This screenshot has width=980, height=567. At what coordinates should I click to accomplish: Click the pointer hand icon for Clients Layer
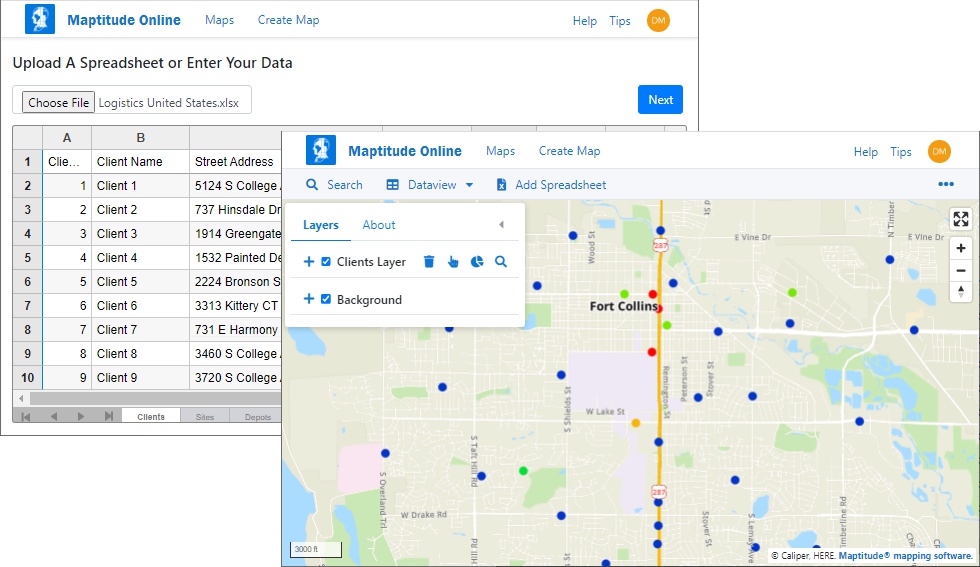(x=453, y=262)
